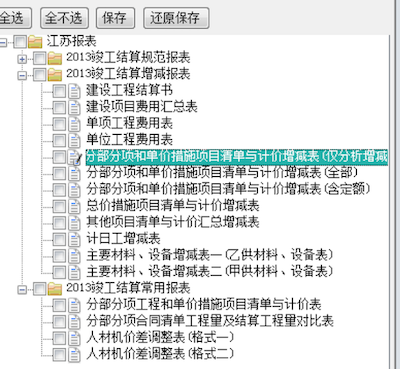Click document icon beside 计日工增减表
The image size is (400, 369).
[74, 239]
